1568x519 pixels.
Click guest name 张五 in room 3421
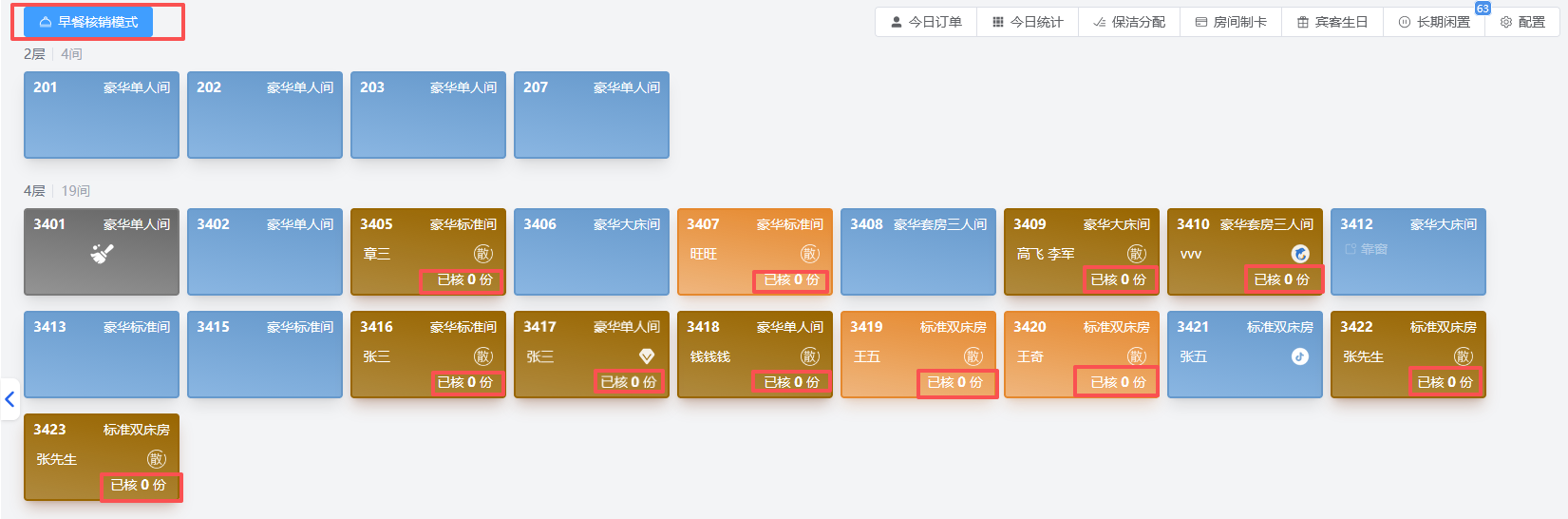click(1194, 357)
